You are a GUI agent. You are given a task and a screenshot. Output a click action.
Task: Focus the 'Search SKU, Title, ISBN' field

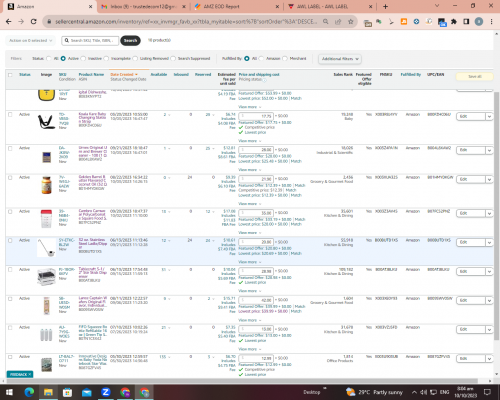click(90, 40)
